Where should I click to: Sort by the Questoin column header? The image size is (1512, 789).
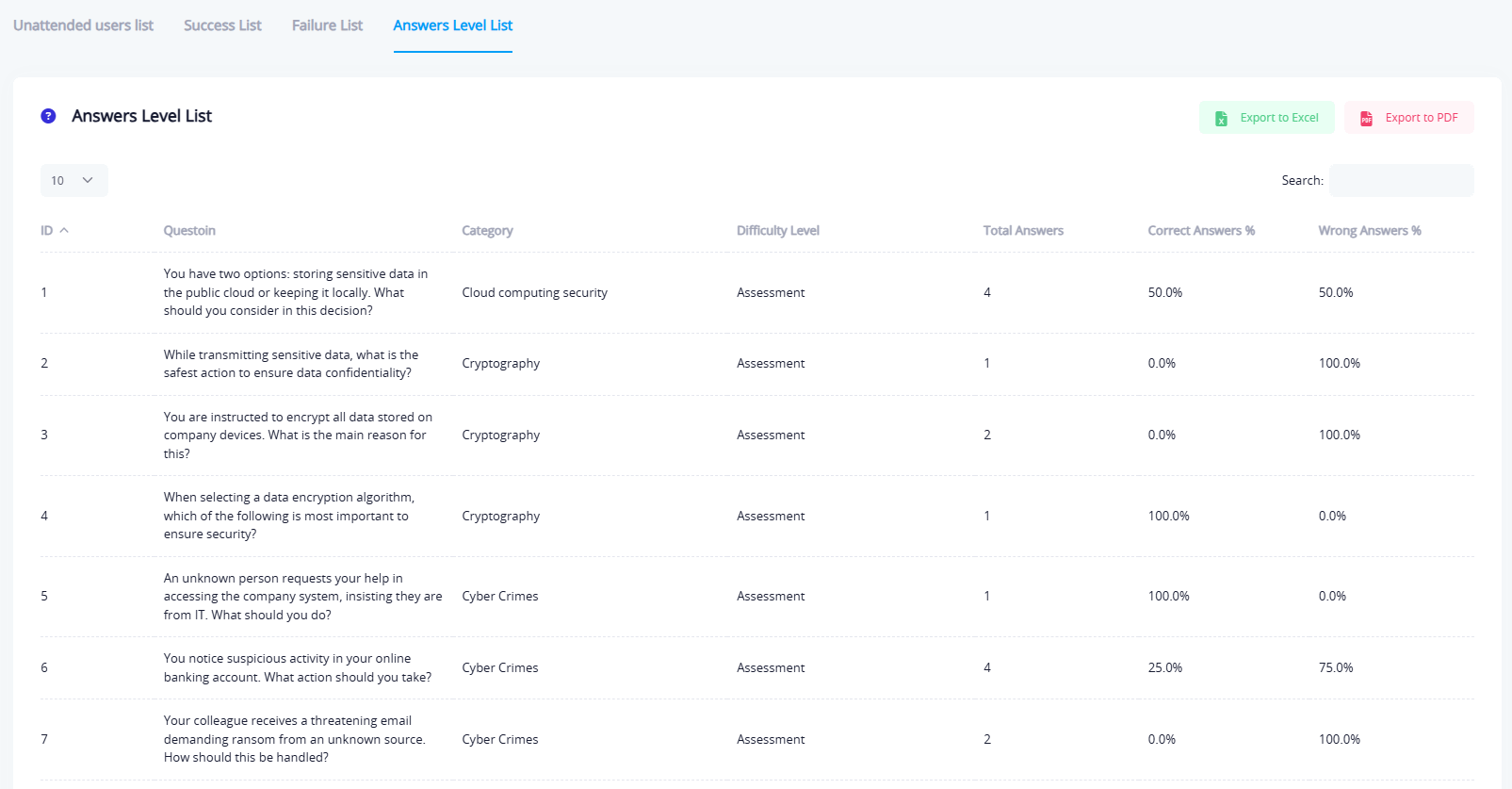[x=189, y=231]
